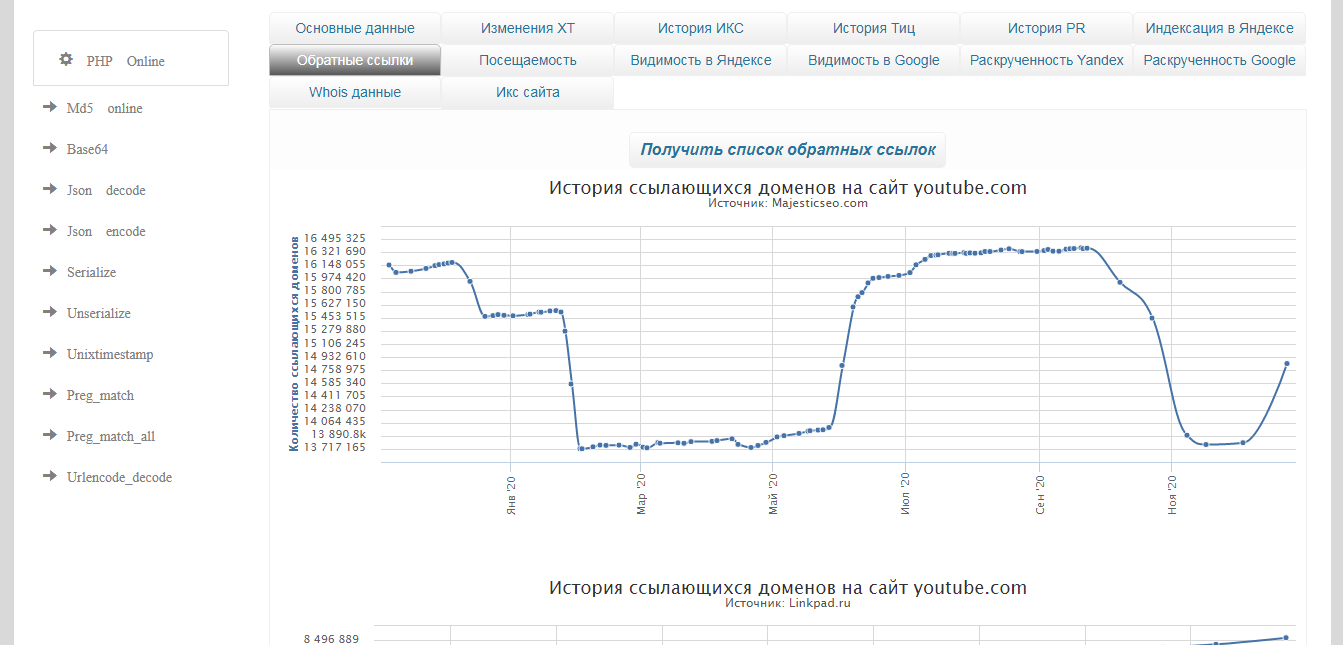The width and height of the screenshot is (1343, 645).
Task: Click the Июл '20 axis label
Action: click(x=905, y=495)
